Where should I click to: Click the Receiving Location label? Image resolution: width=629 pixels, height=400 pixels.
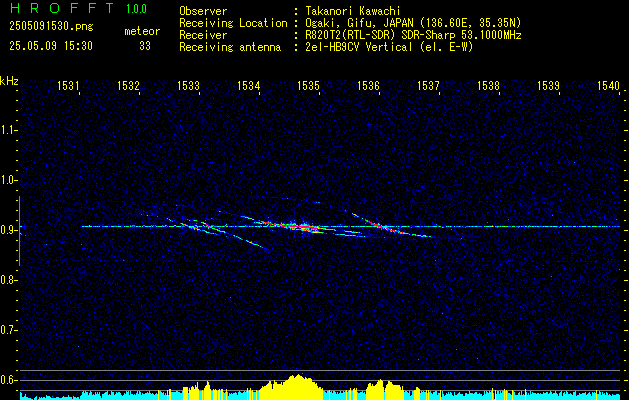[233, 23]
